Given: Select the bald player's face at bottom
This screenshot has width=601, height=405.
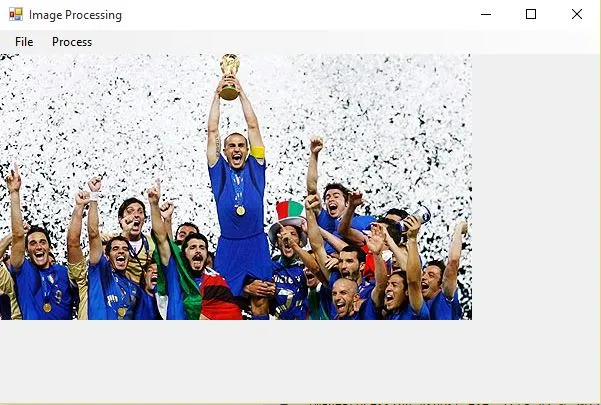Looking at the screenshot, I should [343, 297].
